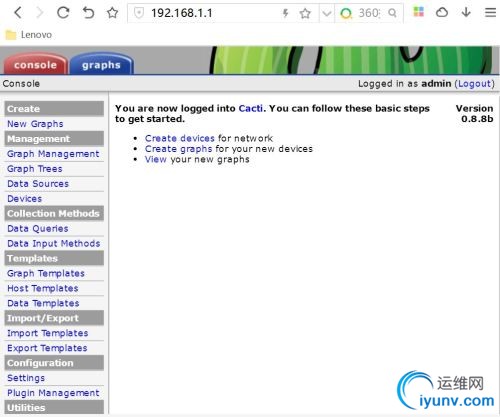This screenshot has width=500, height=417.
Task: Open the browser hamburger menu
Action: 490,13
